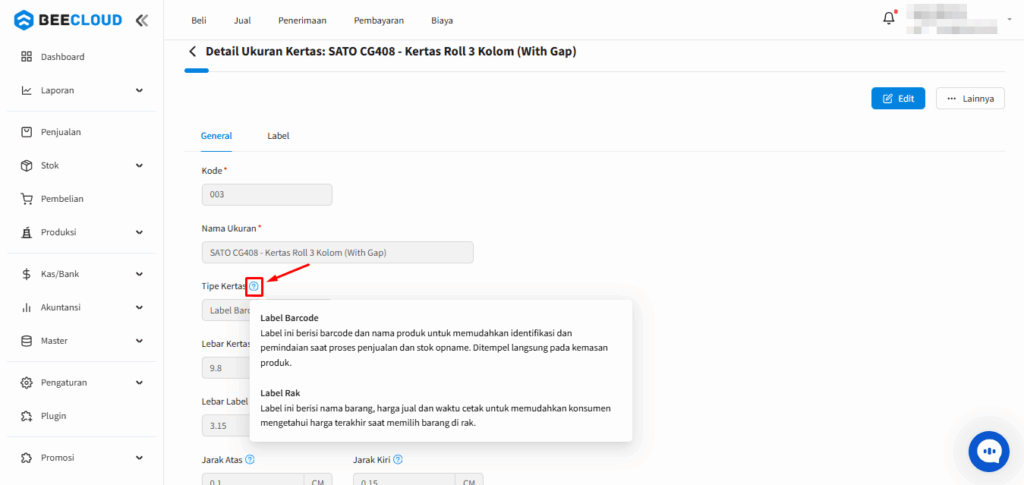Open the user account dropdown arrow

pyautogui.click(x=1010, y=20)
